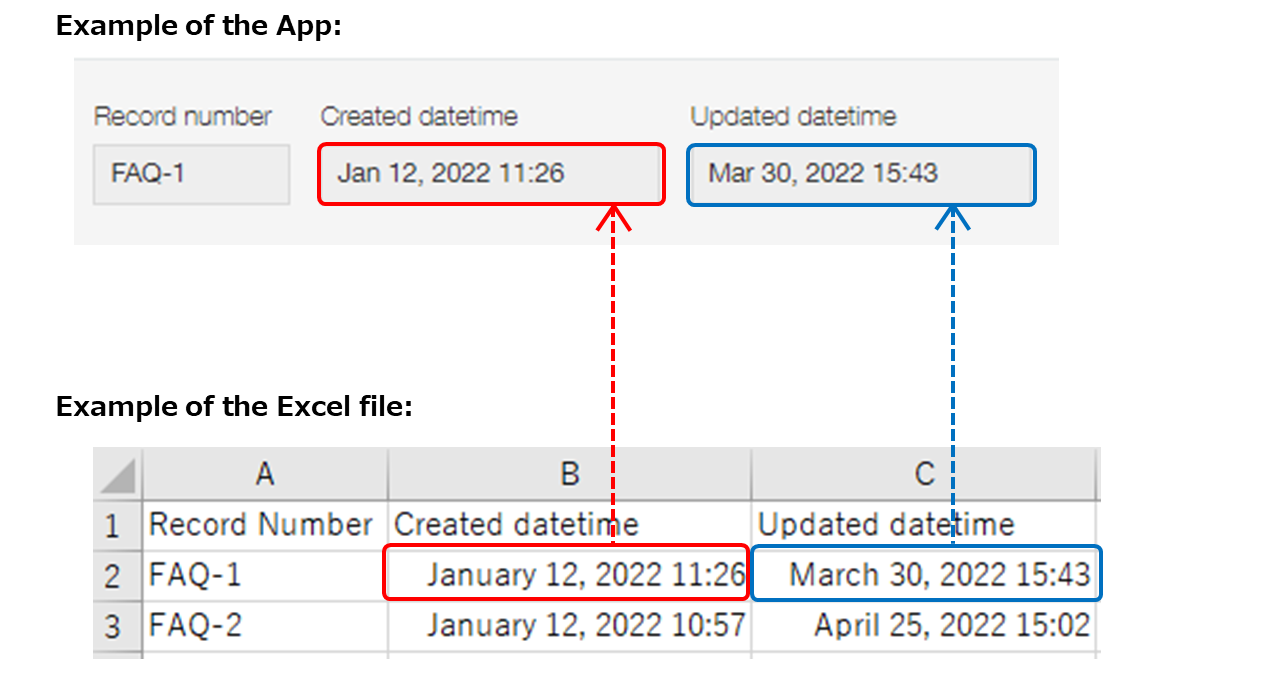Click the red-outlined January 12 cell
1280x695 pixels.
click(566, 574)
